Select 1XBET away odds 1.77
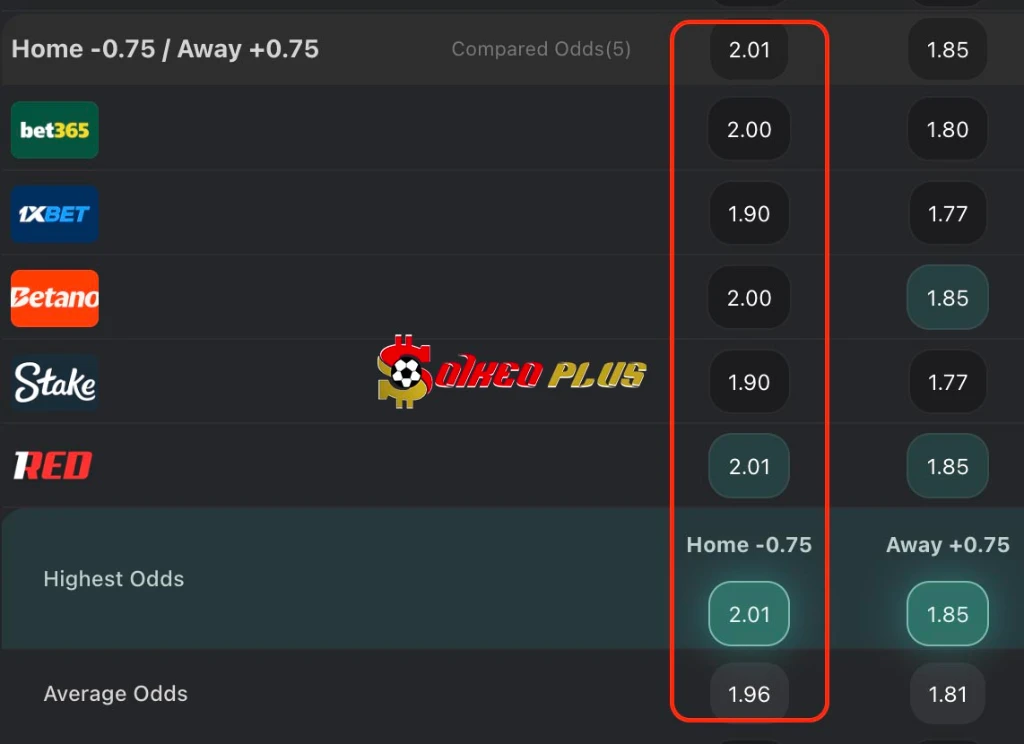The width and height of the screenshot is (1024, 744). click(948, 214)
